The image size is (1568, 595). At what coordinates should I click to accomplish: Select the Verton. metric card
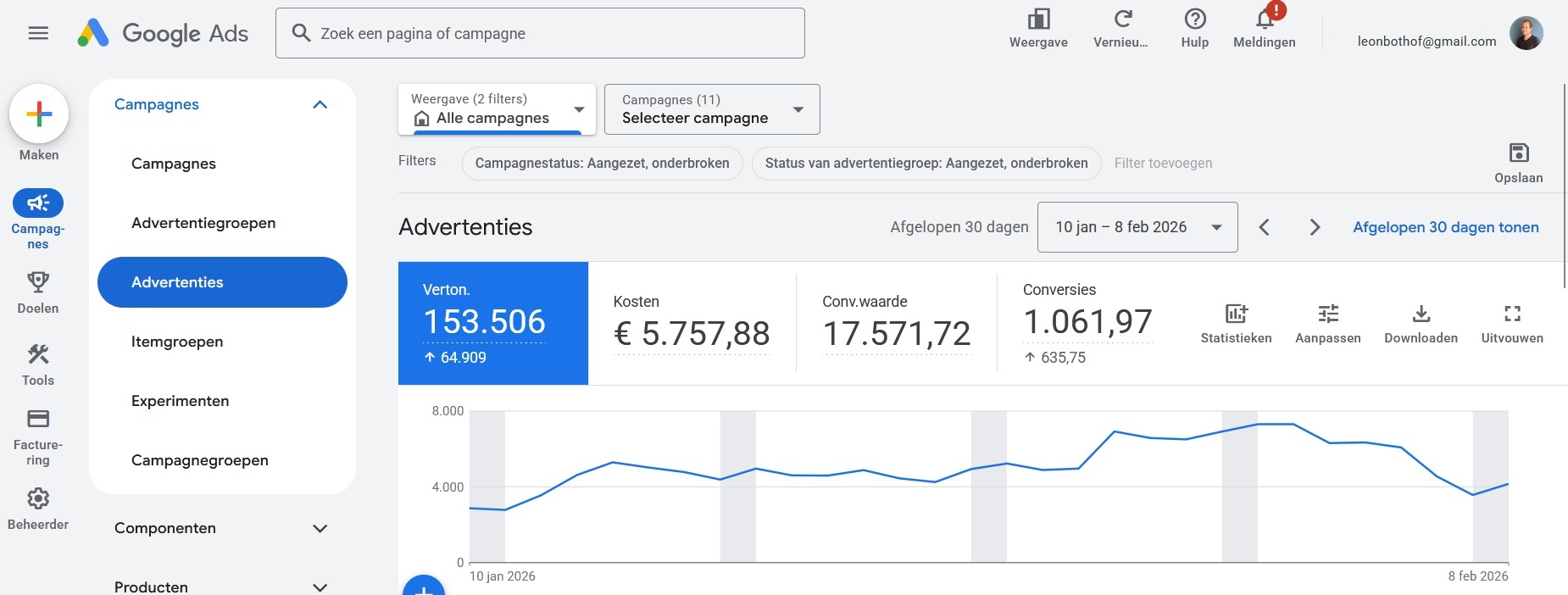tap(493, 323)
